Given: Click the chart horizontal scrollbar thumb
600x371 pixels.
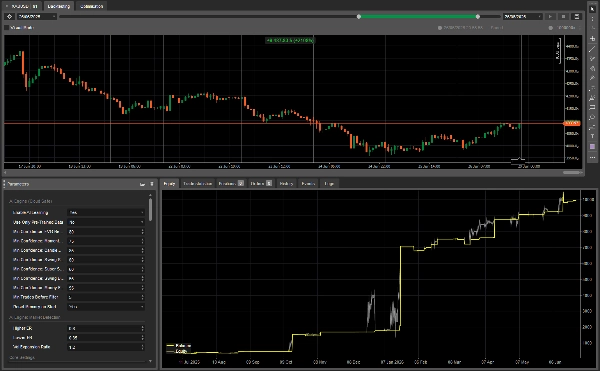Looking at the screenshot, I should pos(571,172).
